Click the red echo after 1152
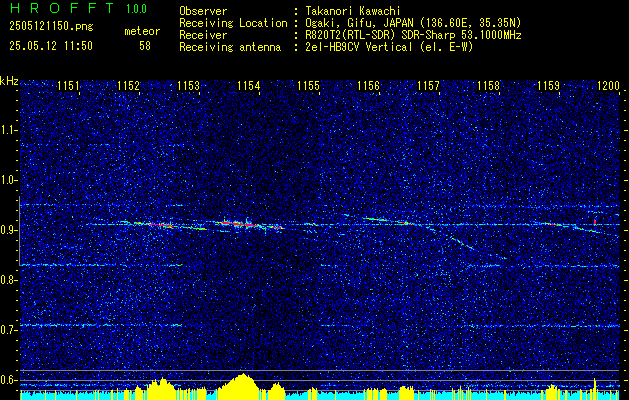Viewport: 629px width, 400px height. pos(154,225)
